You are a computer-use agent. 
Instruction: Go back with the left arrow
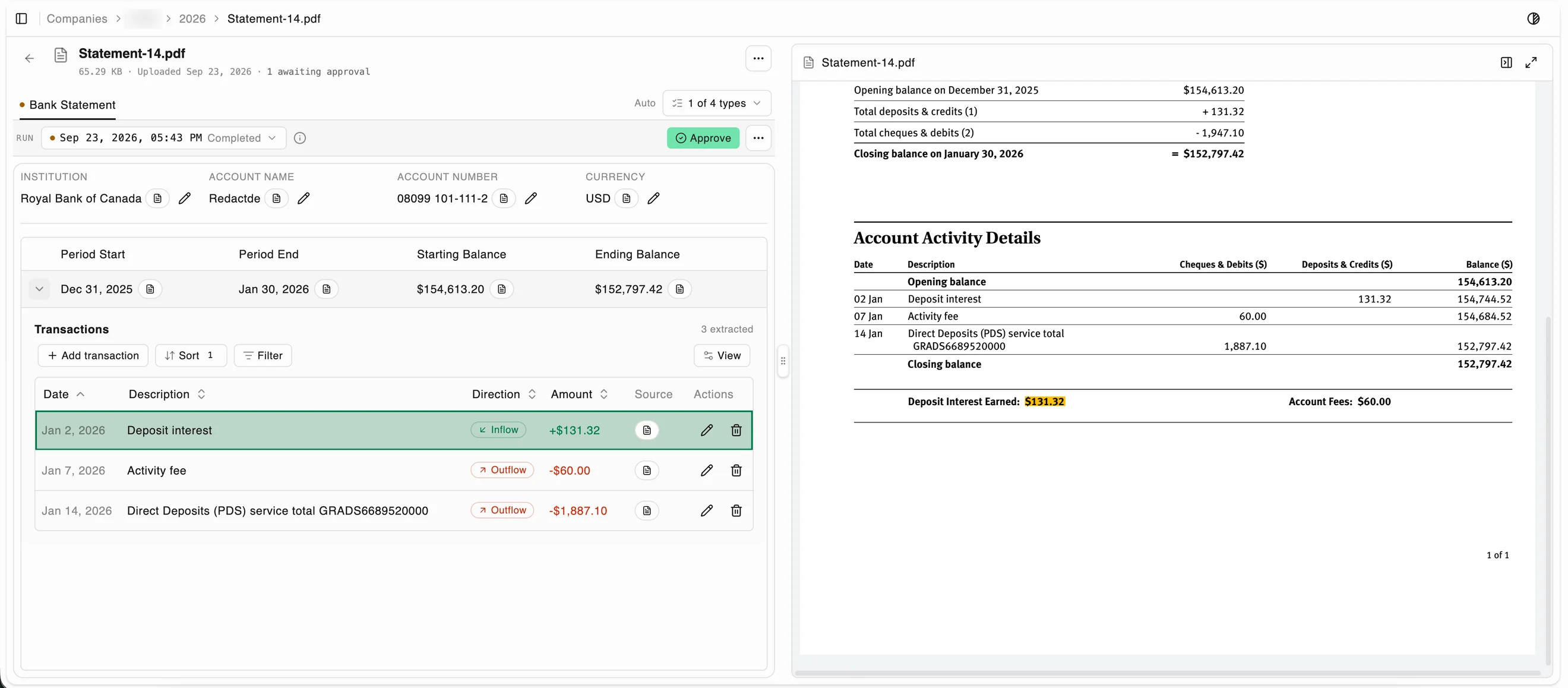(29, 58)
